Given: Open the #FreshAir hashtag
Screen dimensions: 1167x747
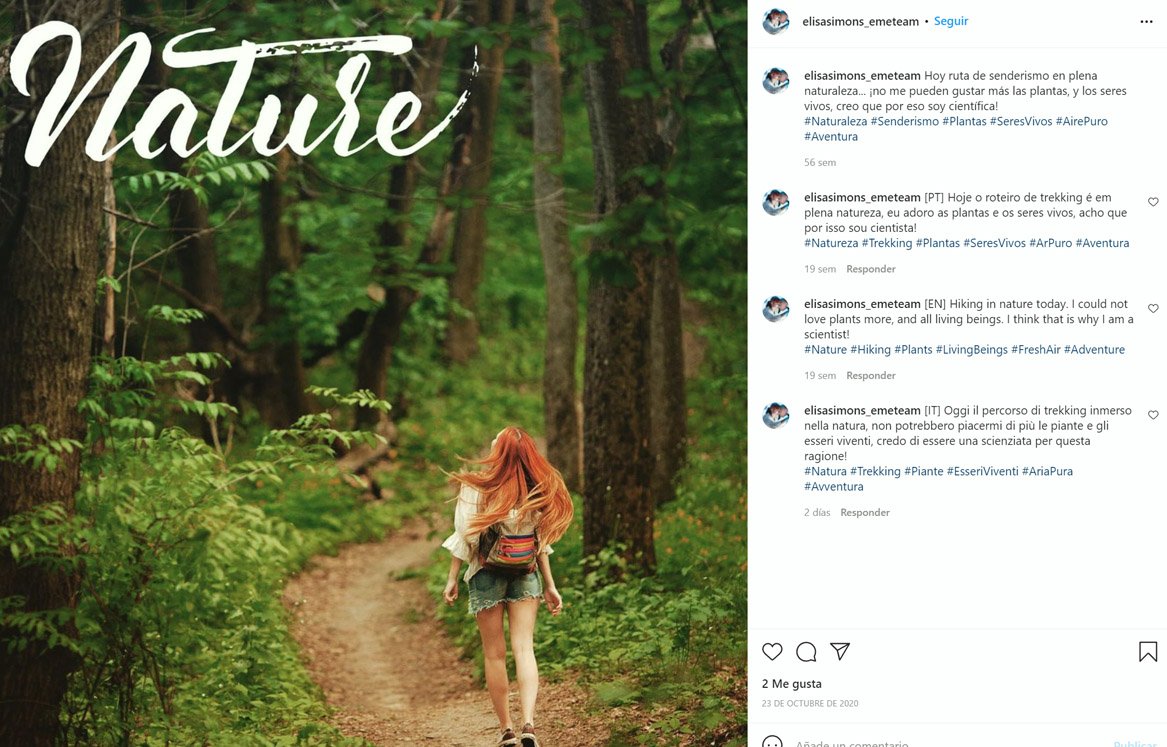Looking at the screenshot, I should point(1035,350).
